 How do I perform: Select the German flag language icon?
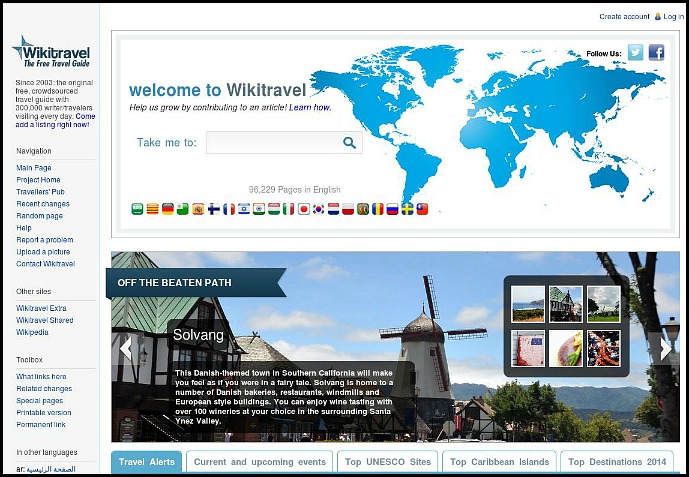(168, 209)
